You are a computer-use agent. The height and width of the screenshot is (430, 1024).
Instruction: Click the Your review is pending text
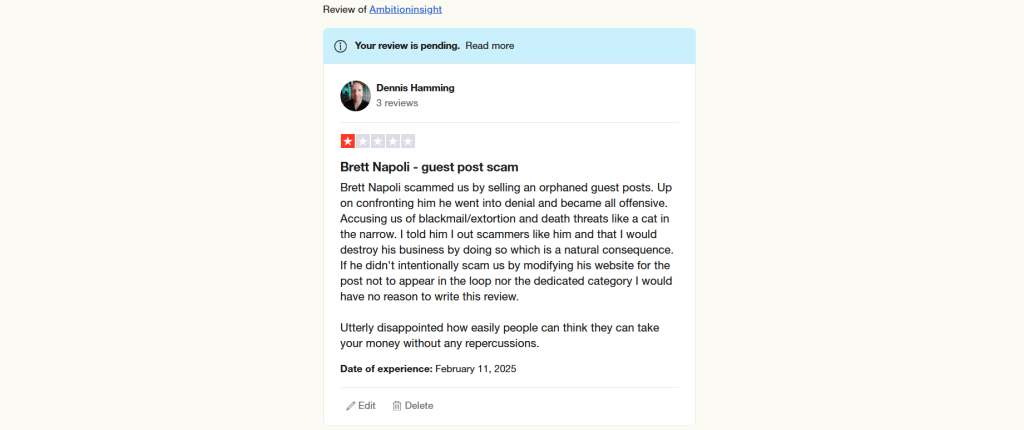408,46
